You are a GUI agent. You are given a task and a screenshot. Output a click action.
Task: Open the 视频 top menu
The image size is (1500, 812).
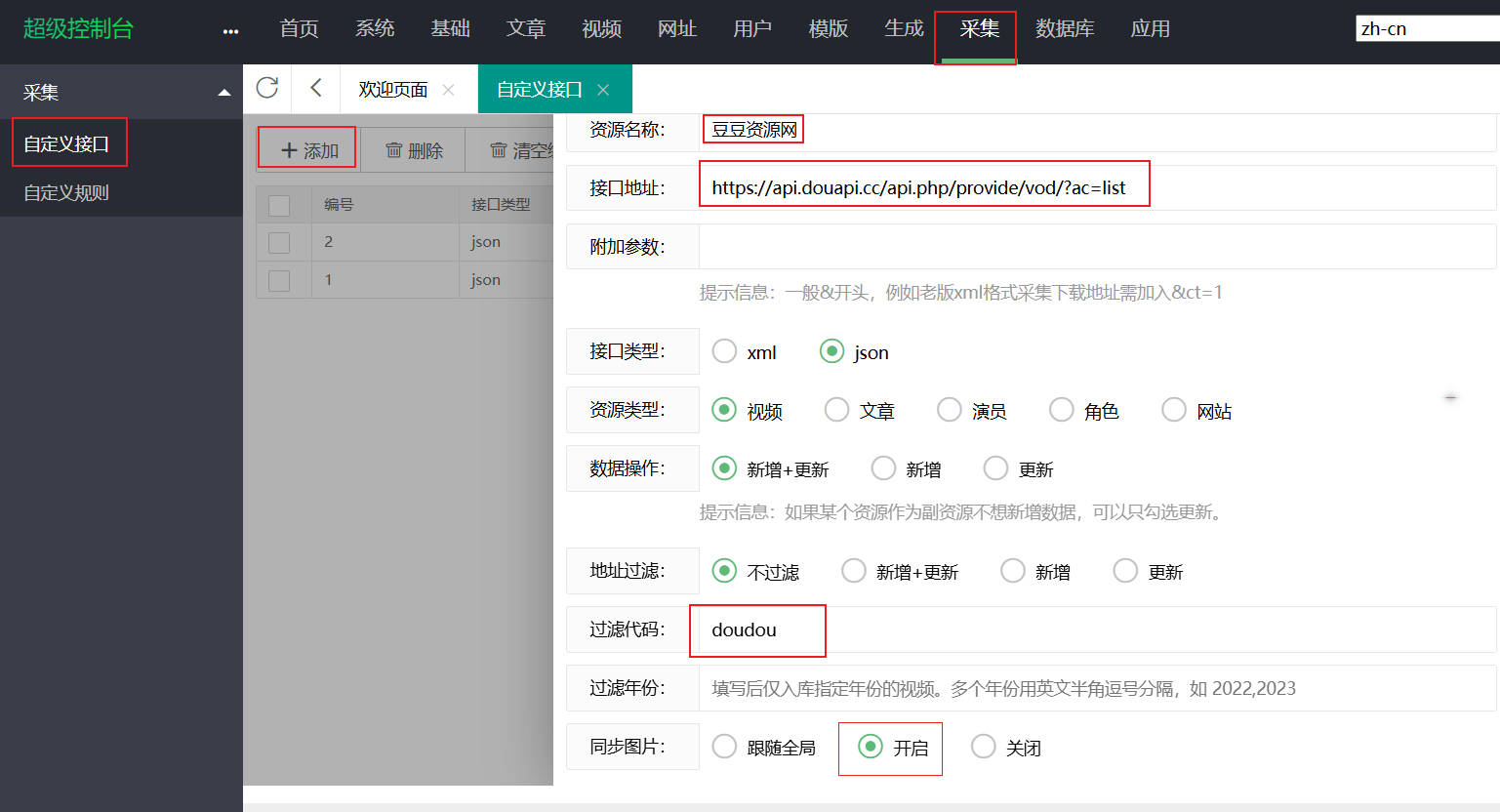(601, 29)
